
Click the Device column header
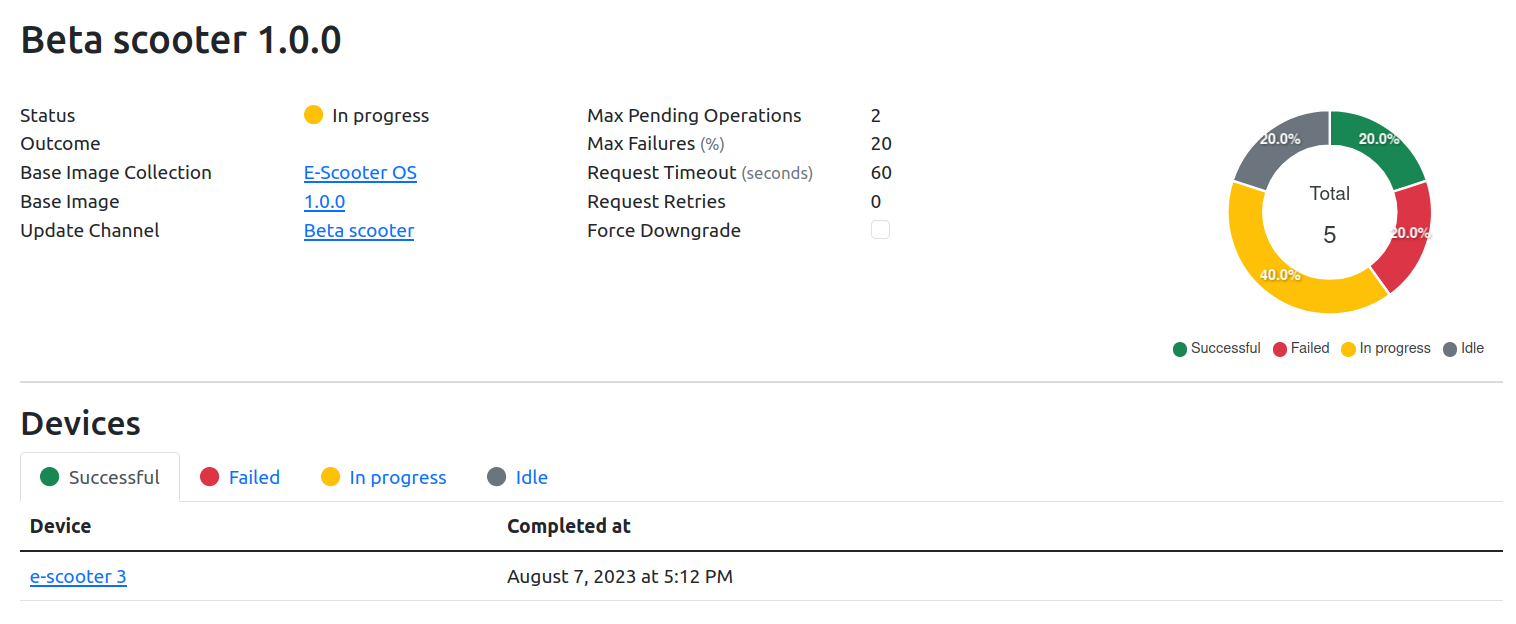click(61, 526)
